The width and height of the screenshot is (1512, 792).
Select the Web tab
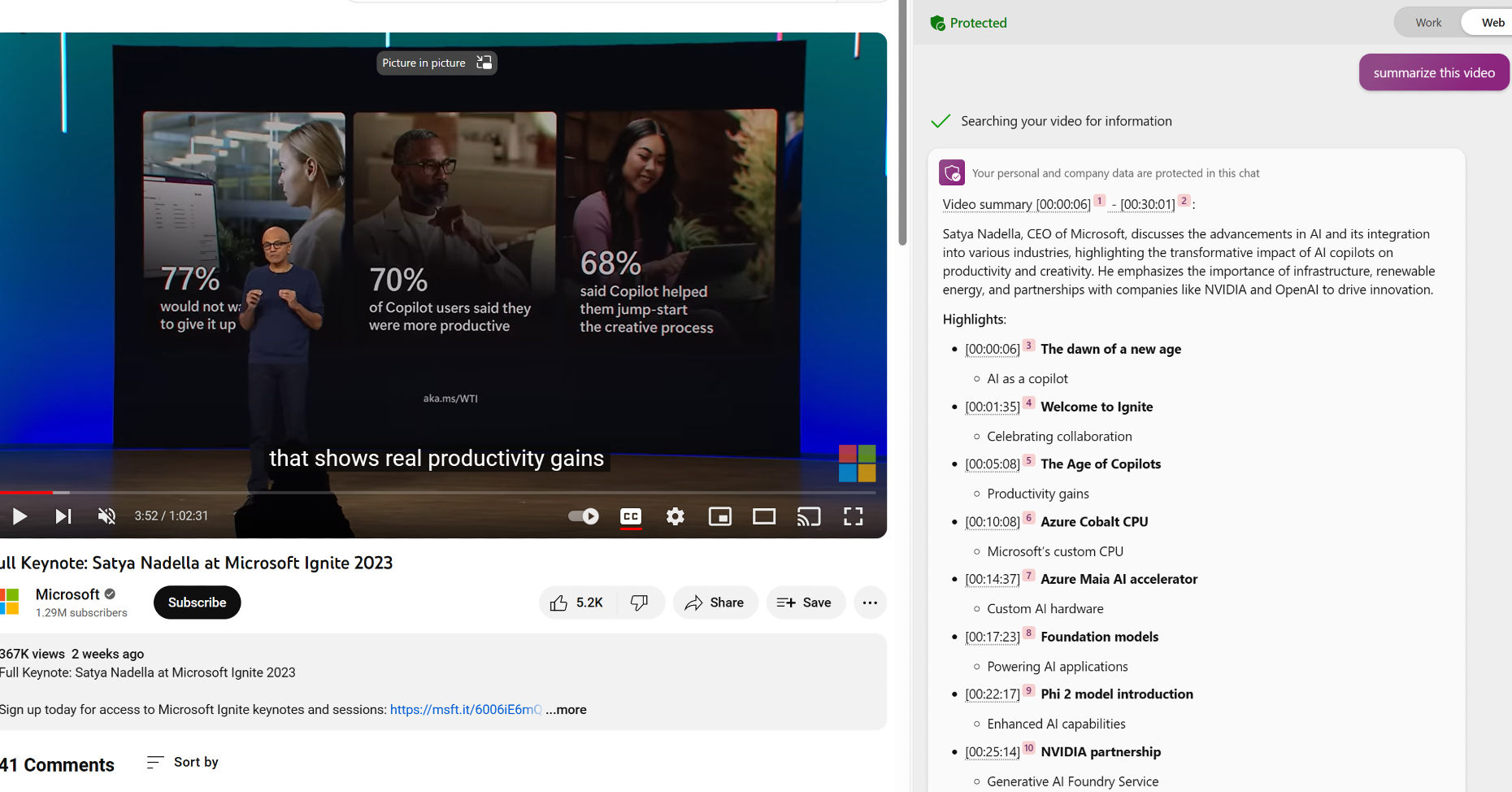[x=1492, y=22]
